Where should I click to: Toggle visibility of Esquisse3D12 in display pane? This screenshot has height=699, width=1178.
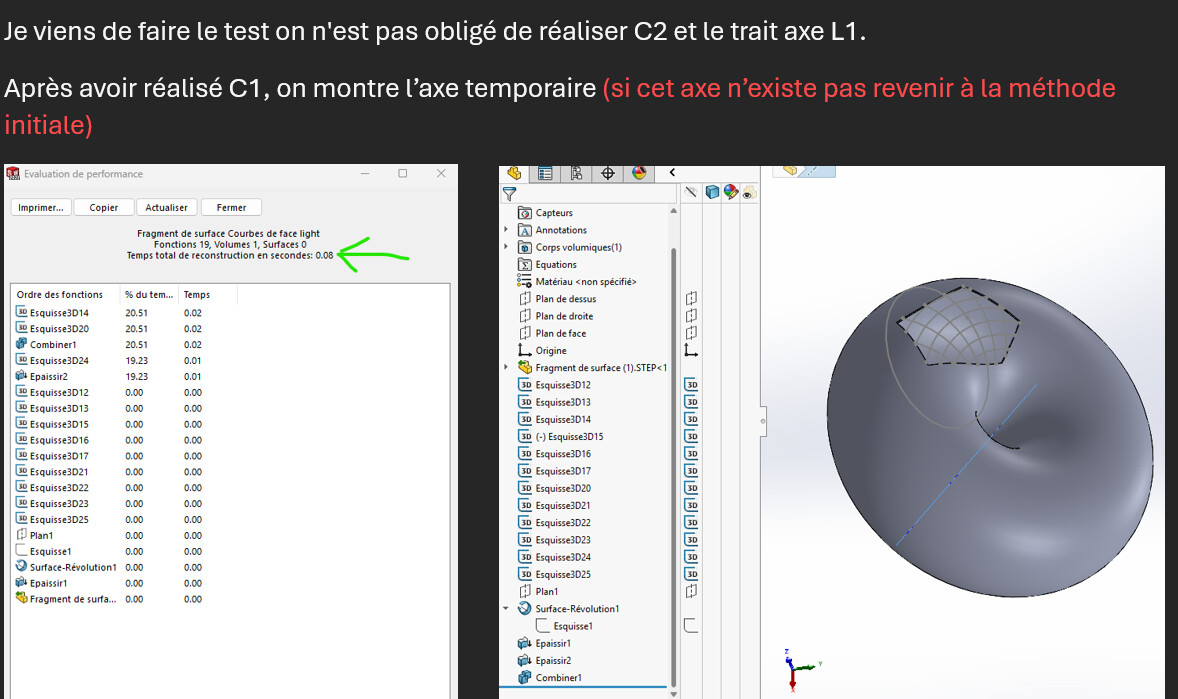point(691,385)
